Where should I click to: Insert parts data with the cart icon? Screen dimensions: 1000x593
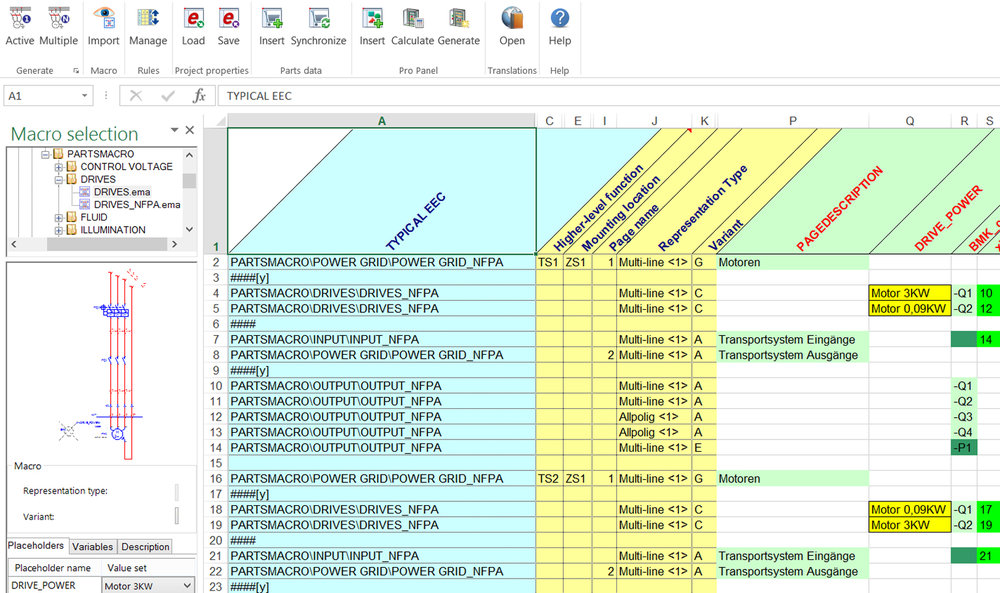271,28
